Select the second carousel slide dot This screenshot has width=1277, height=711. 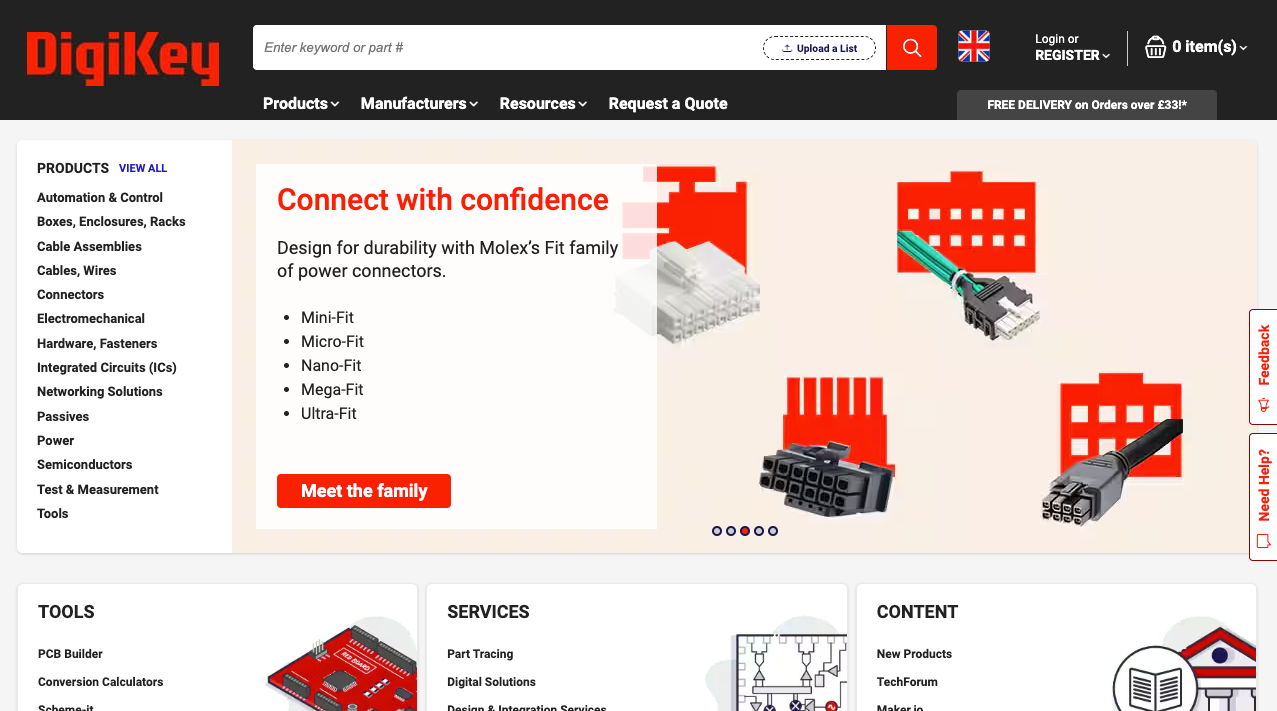click(731, 531)
